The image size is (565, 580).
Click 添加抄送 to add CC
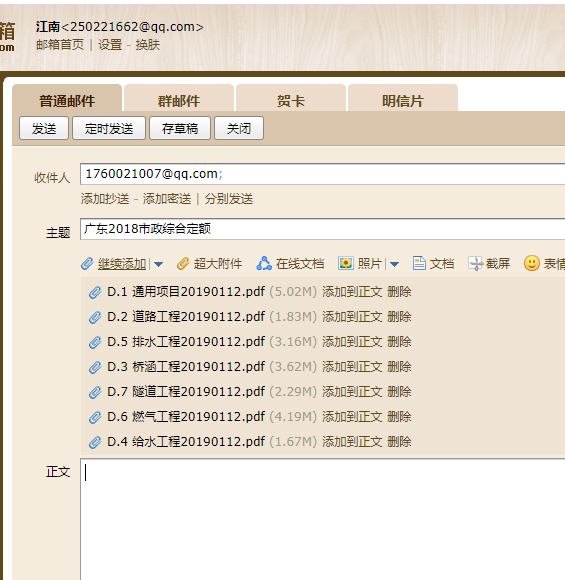[105, 199]
